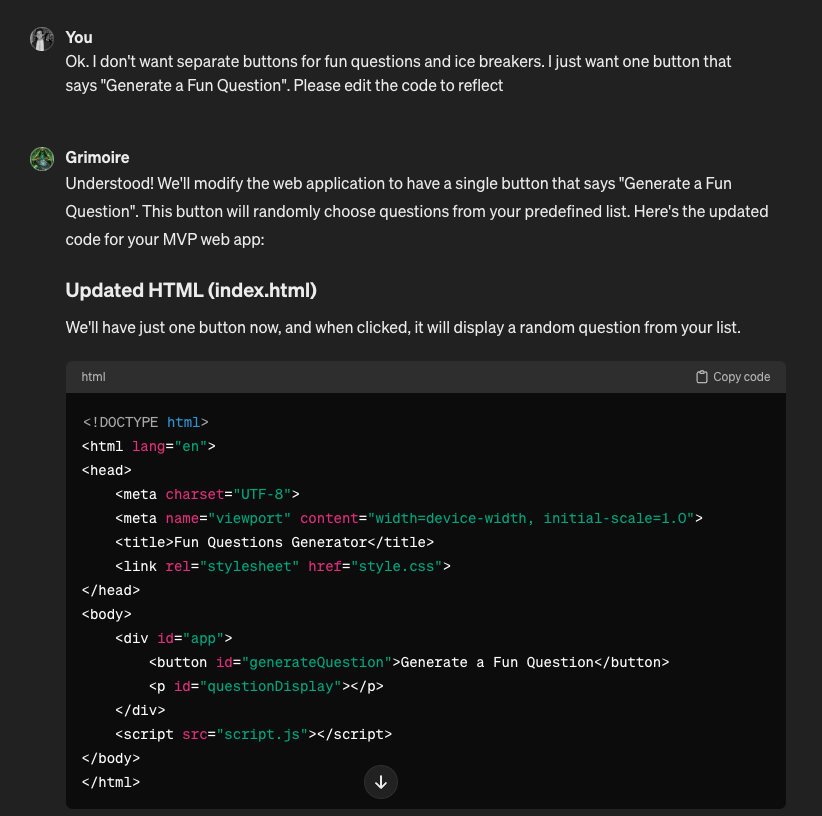Click the p id="questionDisplay" code line
The width and height of the screenshot is (822, 816).
266,687
